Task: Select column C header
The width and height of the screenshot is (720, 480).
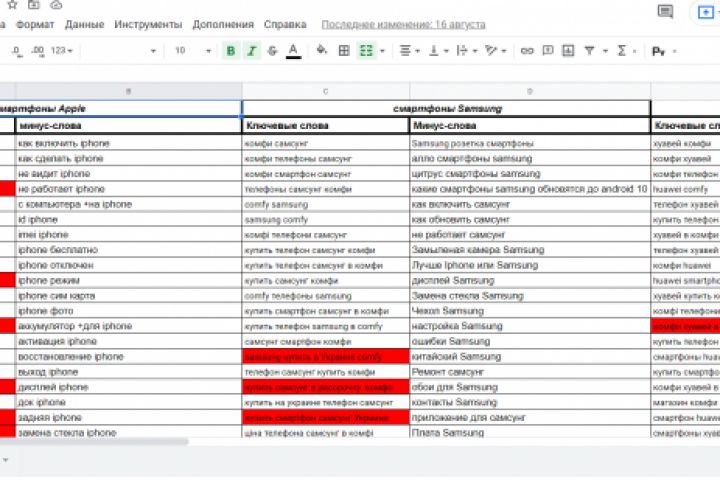Action: tap(326, 91)
